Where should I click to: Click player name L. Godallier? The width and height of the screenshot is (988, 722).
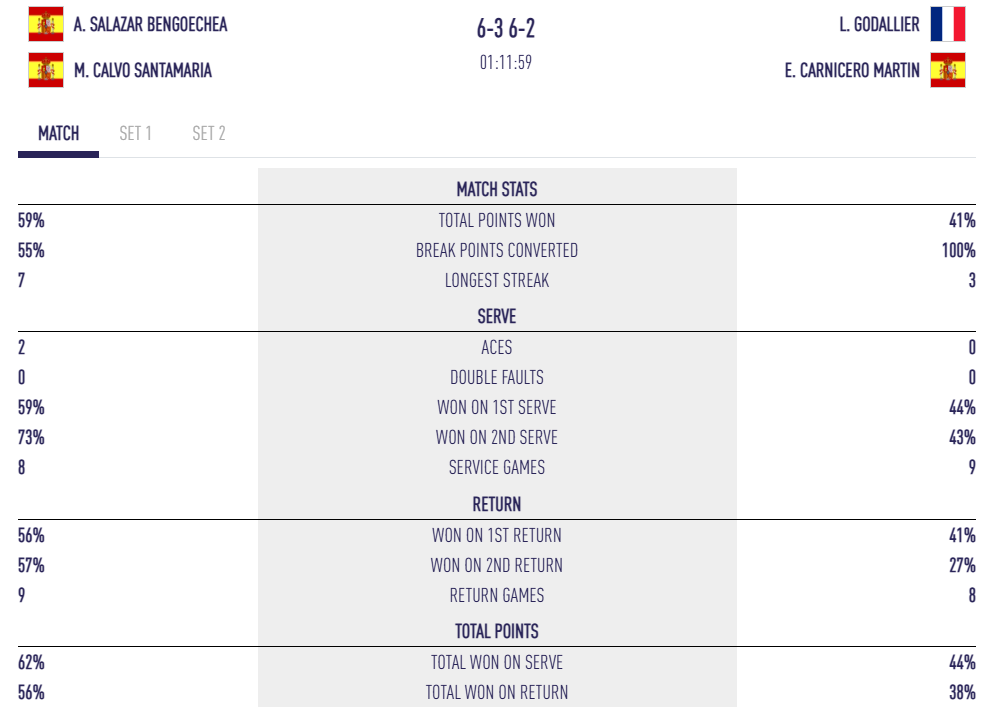click(x=879, y=24)
